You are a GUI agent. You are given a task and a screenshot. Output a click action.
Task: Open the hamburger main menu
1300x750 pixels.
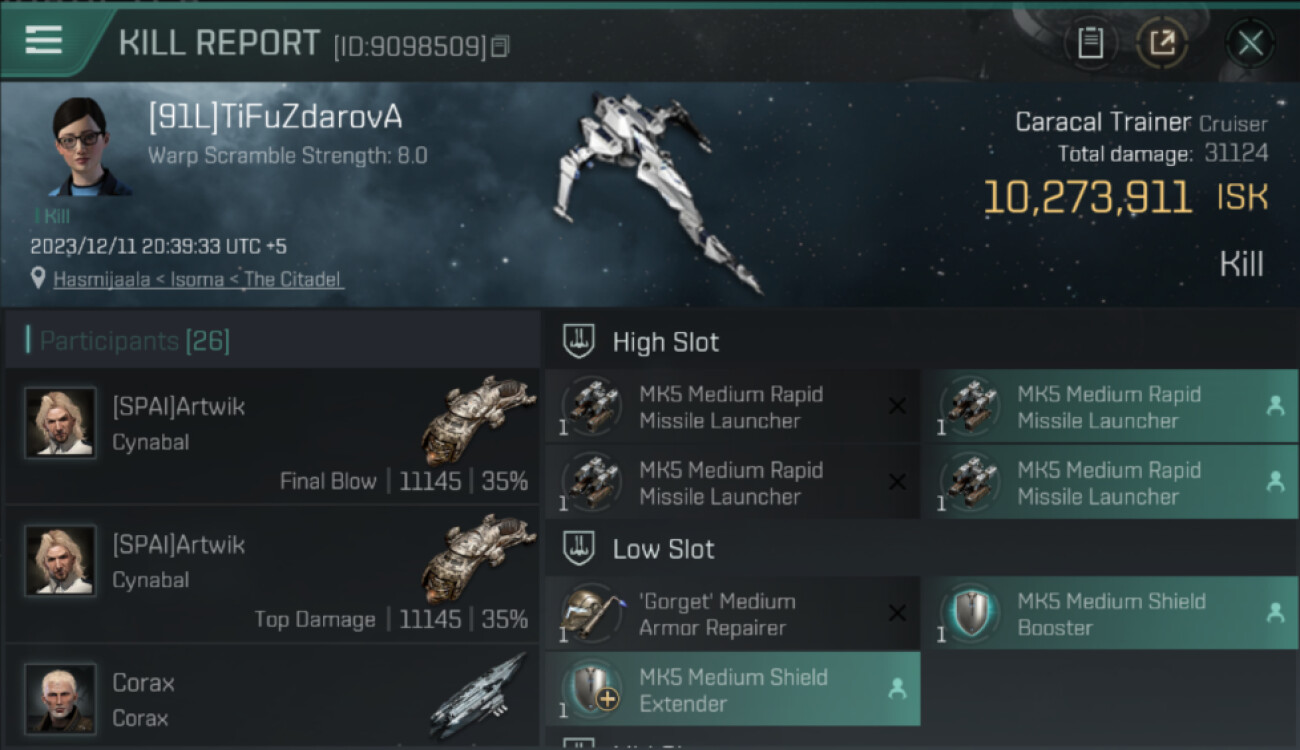[44, 41]
